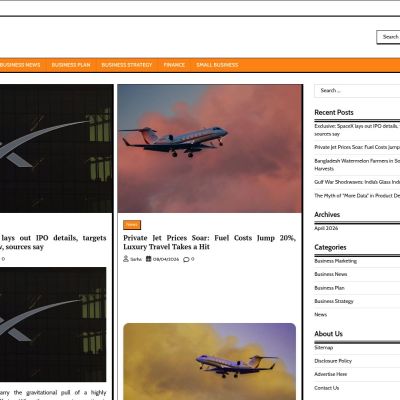Click the author icon beside Sarha
400x400 pixels.
(x=126, y=259)
